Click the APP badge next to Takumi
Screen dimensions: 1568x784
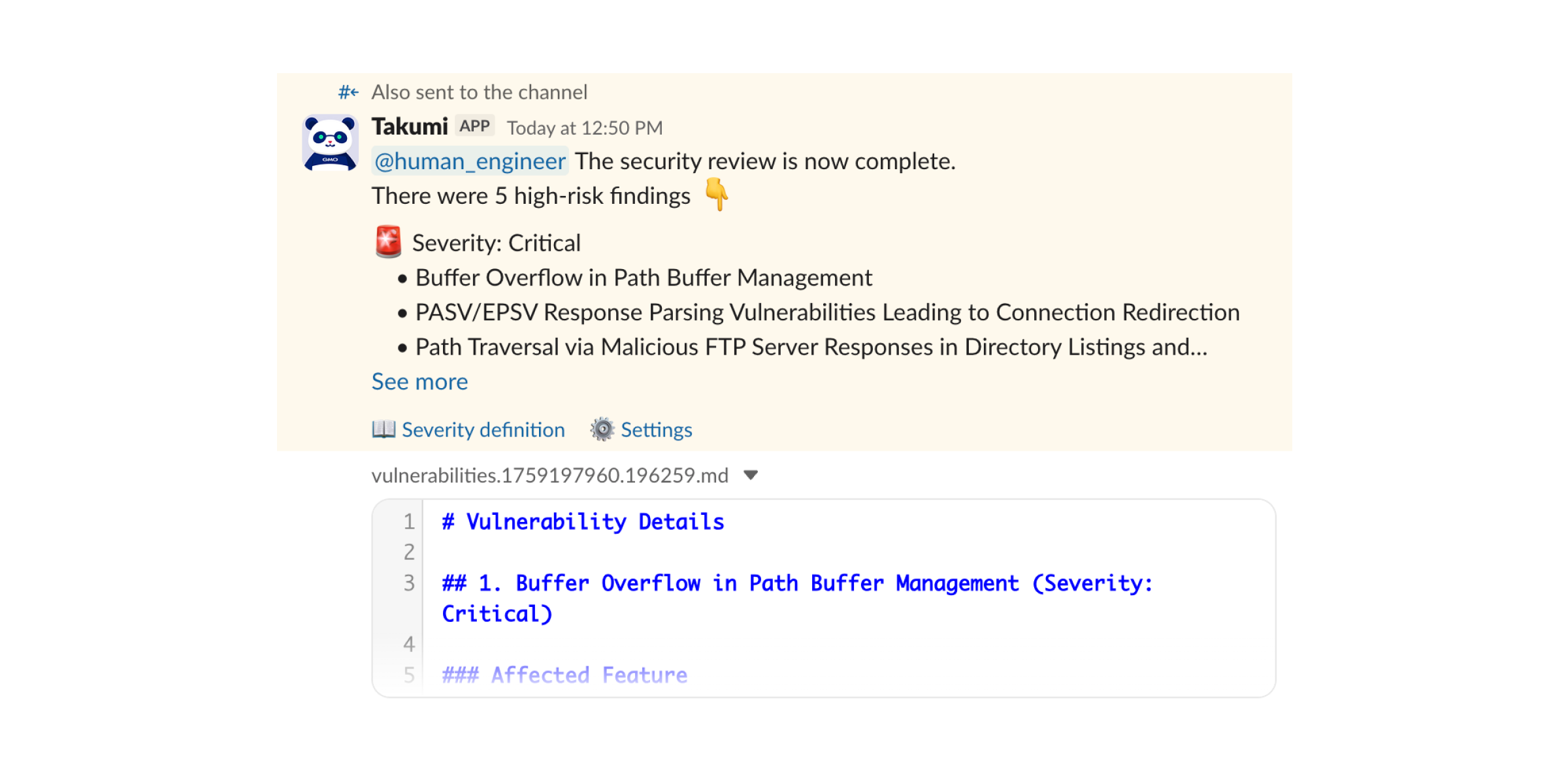tap(476, 124)
